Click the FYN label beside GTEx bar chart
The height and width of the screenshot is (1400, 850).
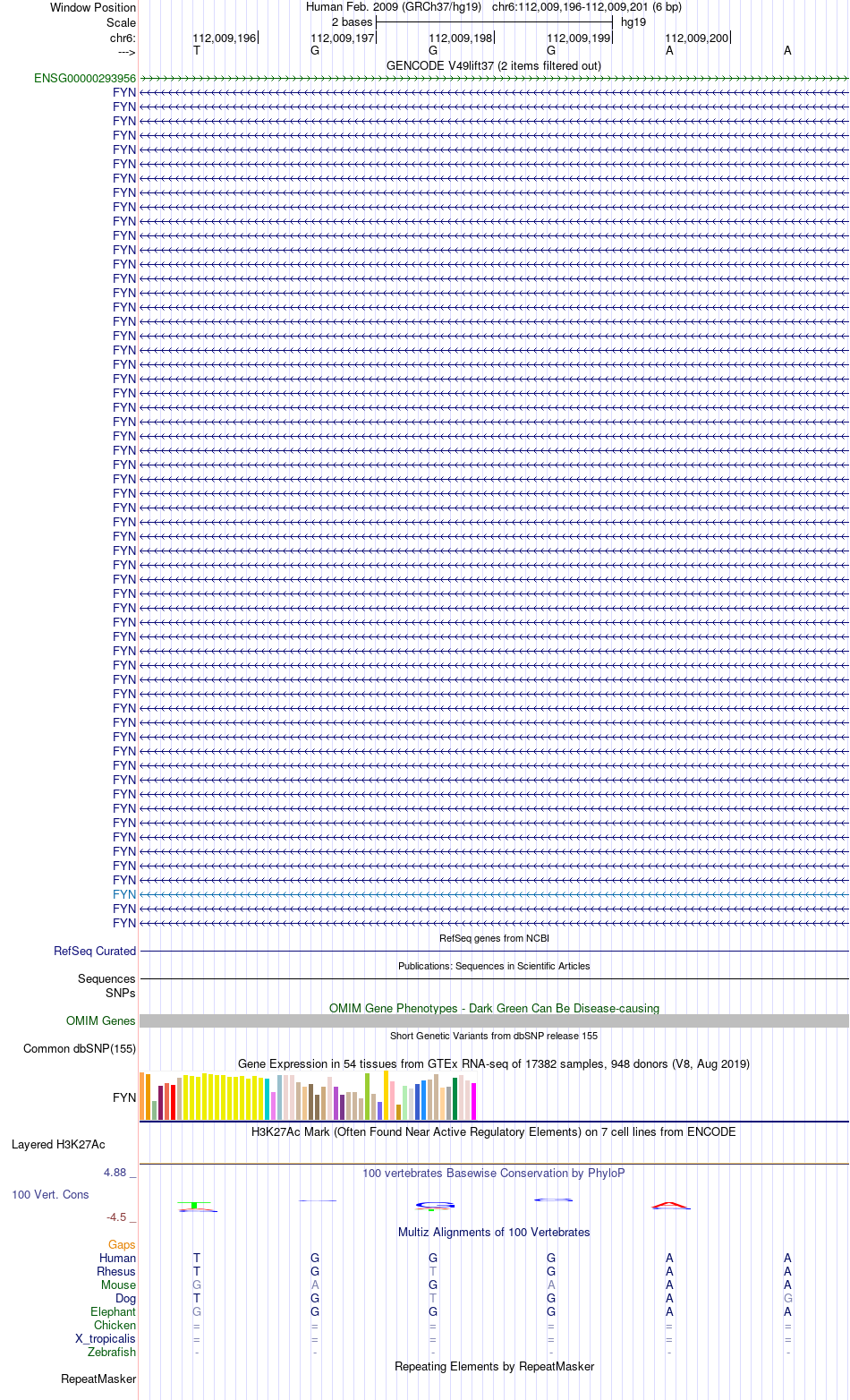(124, 1097)
